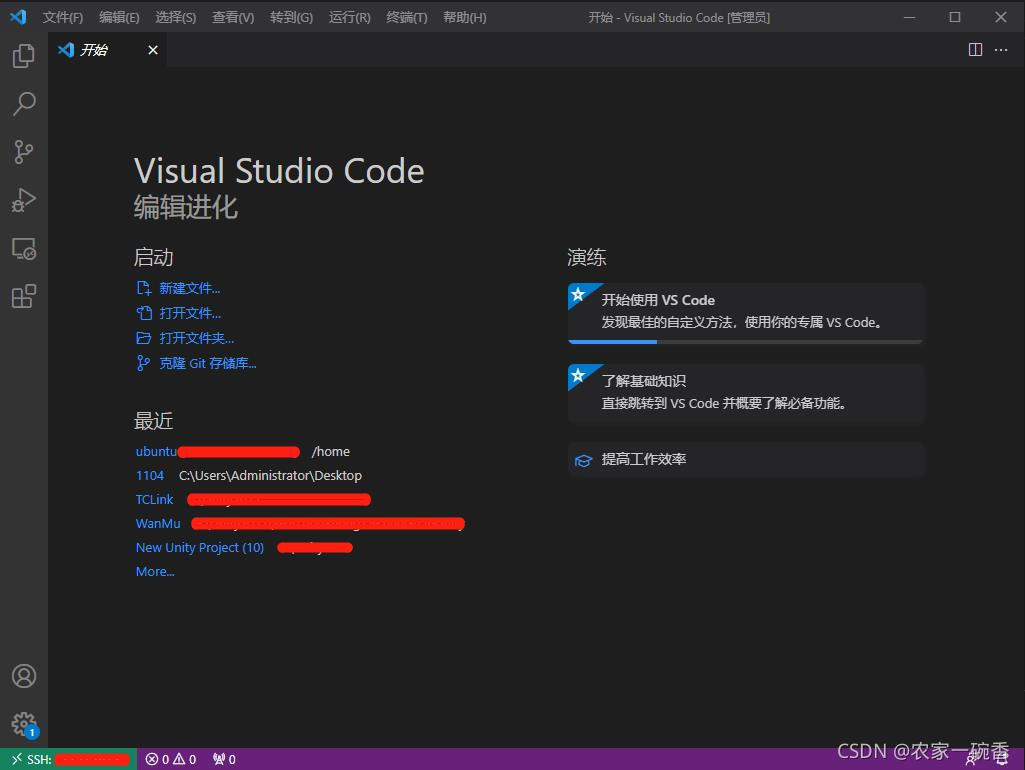Open 编辑(E) menu
Viewport: 1025px width, 770px height.
tap(119, 18)
